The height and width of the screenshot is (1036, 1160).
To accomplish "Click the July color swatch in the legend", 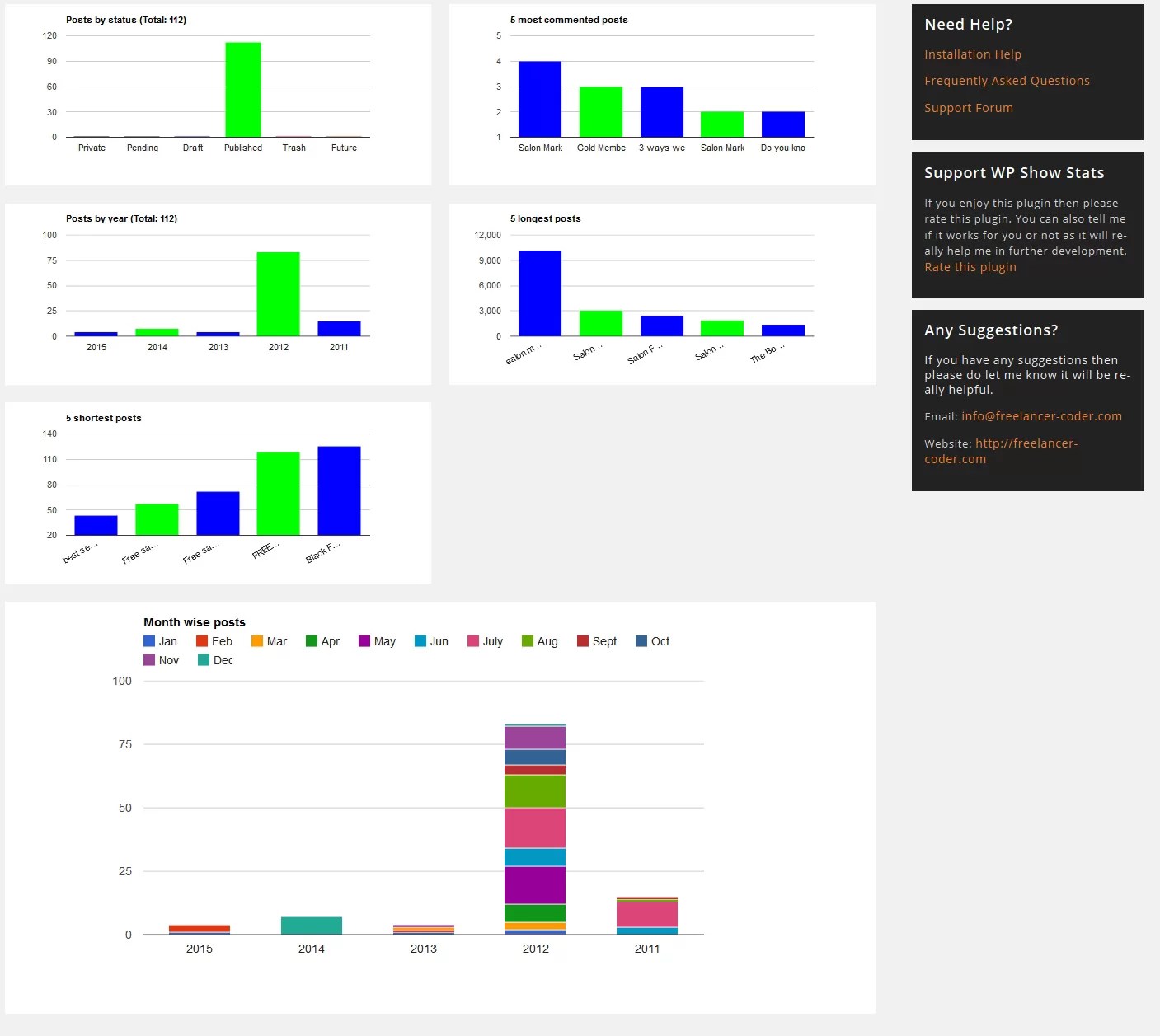I will (x=471, y=640).
